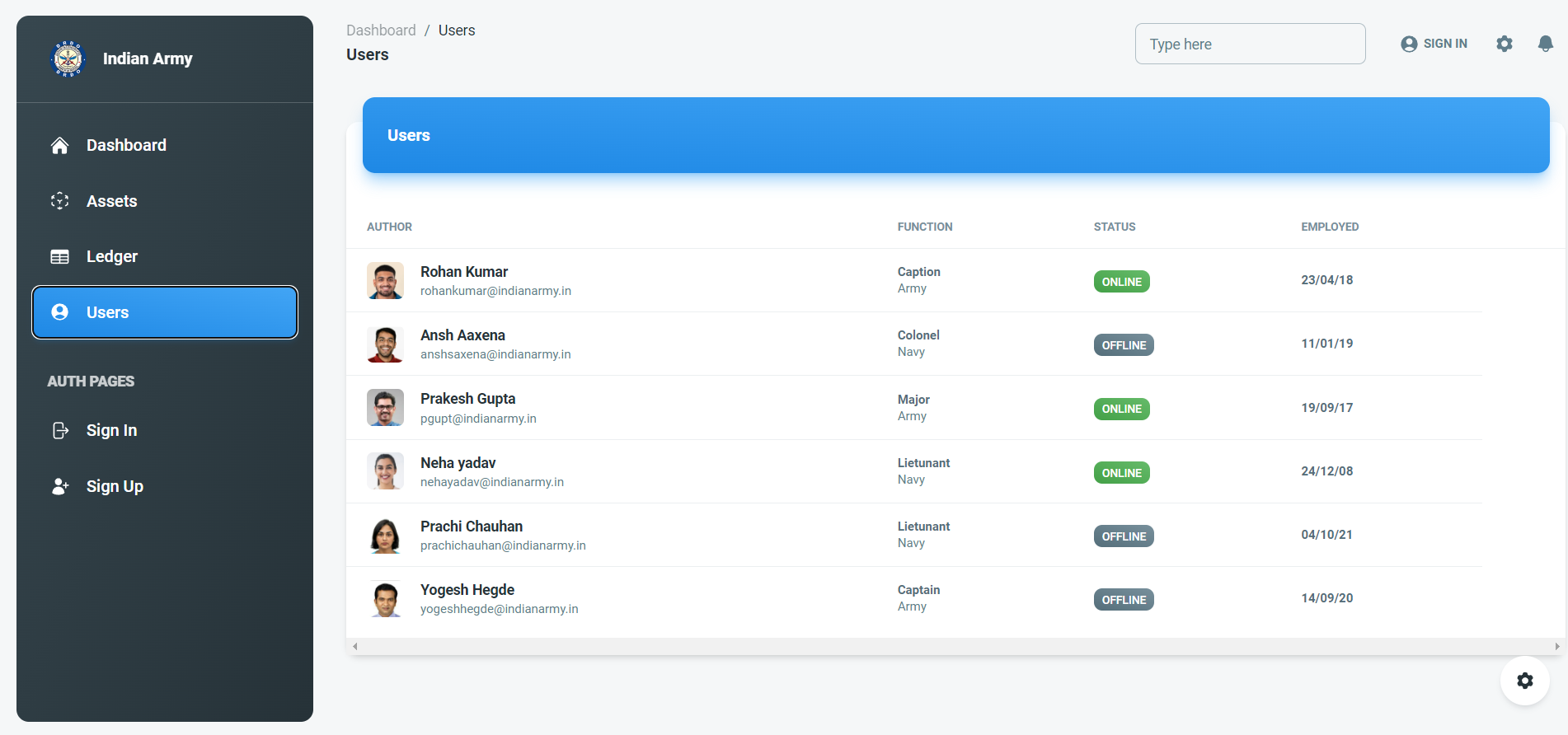Click Prachi Chauhan's OFFLINE status badge

coord(1124,536)
